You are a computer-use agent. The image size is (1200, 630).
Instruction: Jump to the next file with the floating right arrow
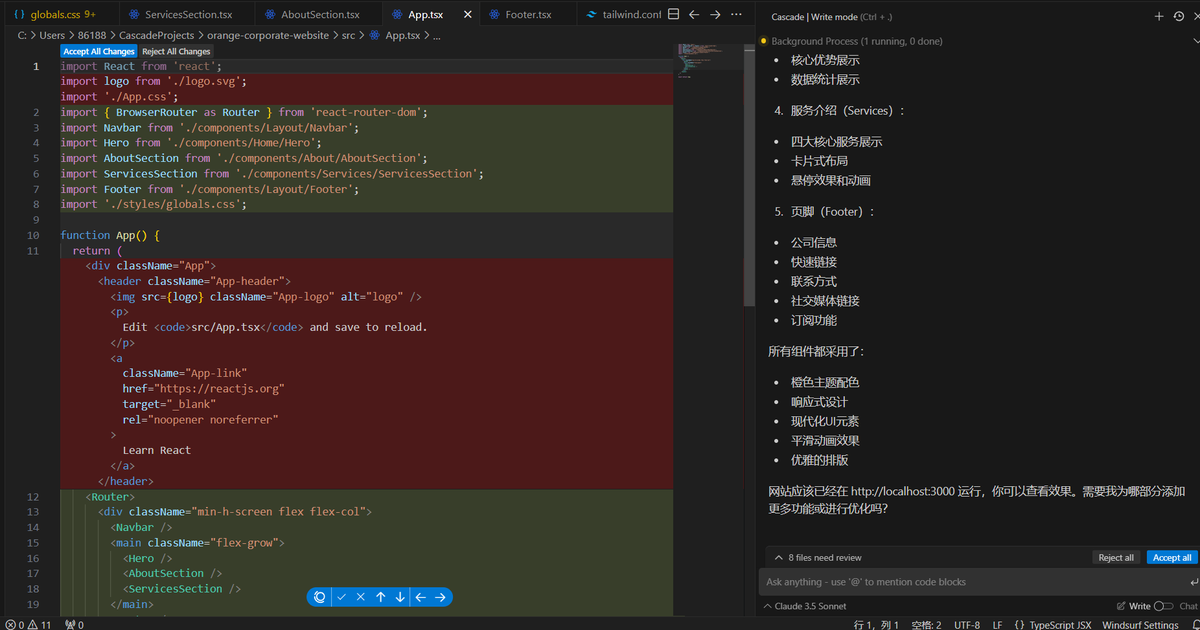pyautogui.click(x=440, y=597)
